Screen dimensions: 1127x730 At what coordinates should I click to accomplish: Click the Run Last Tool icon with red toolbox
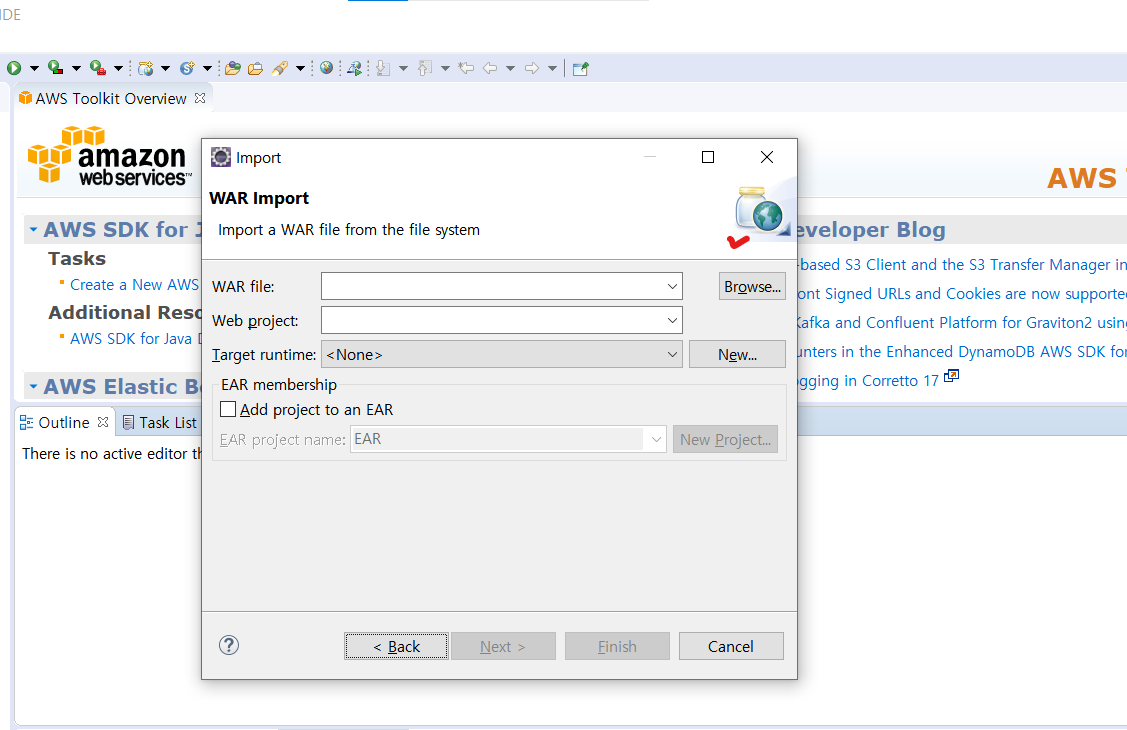(x=98, y=68)
